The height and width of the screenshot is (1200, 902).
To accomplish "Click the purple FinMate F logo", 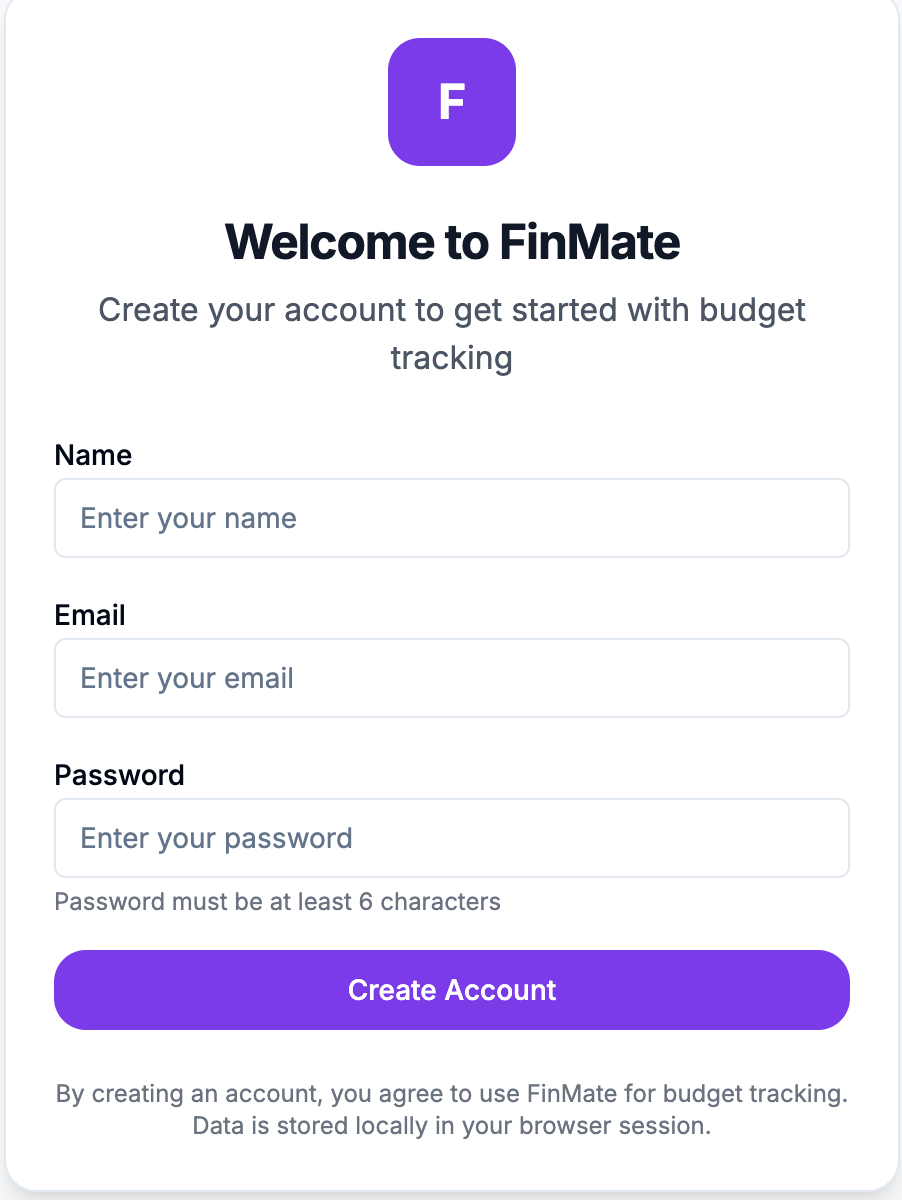I will (x=452, y=102).
